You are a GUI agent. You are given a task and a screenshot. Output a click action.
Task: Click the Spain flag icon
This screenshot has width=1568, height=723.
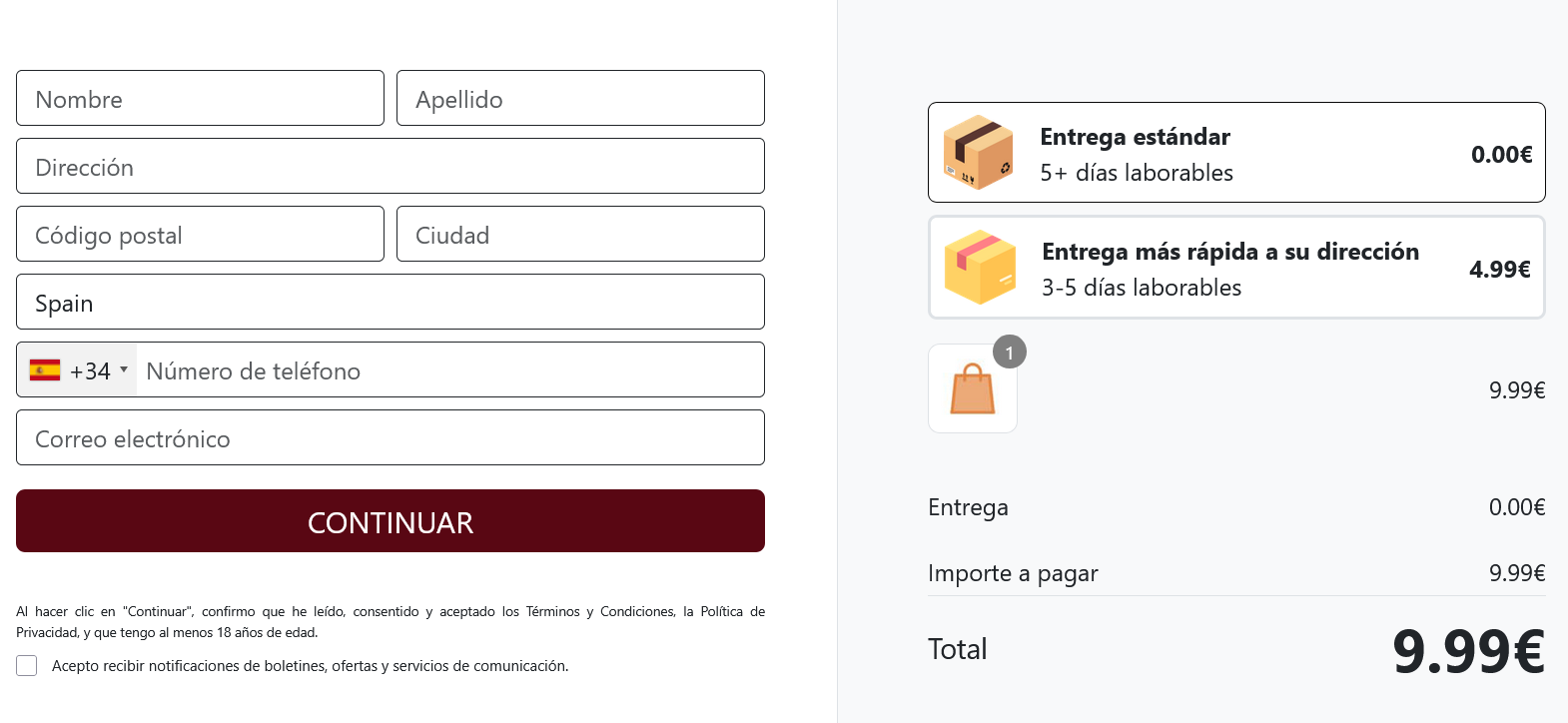pyautogui.click(x=45, y=370)
